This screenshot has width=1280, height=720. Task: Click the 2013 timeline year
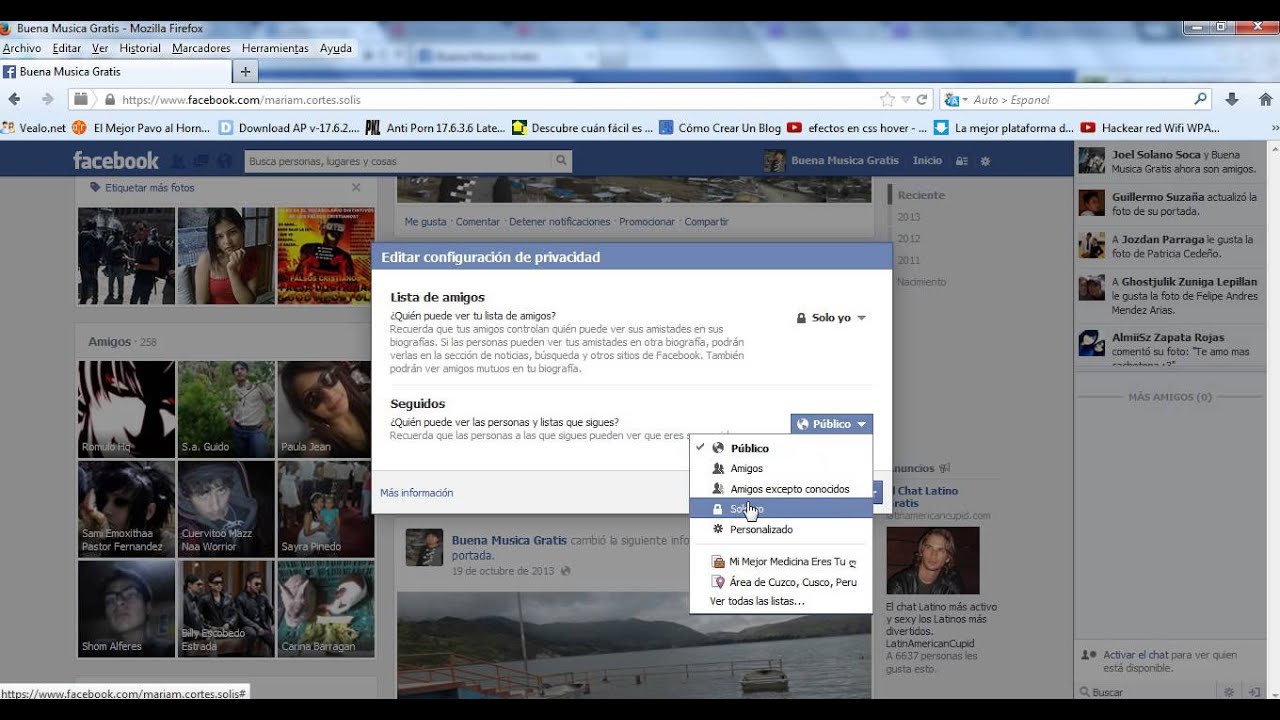tap(909, 217)
